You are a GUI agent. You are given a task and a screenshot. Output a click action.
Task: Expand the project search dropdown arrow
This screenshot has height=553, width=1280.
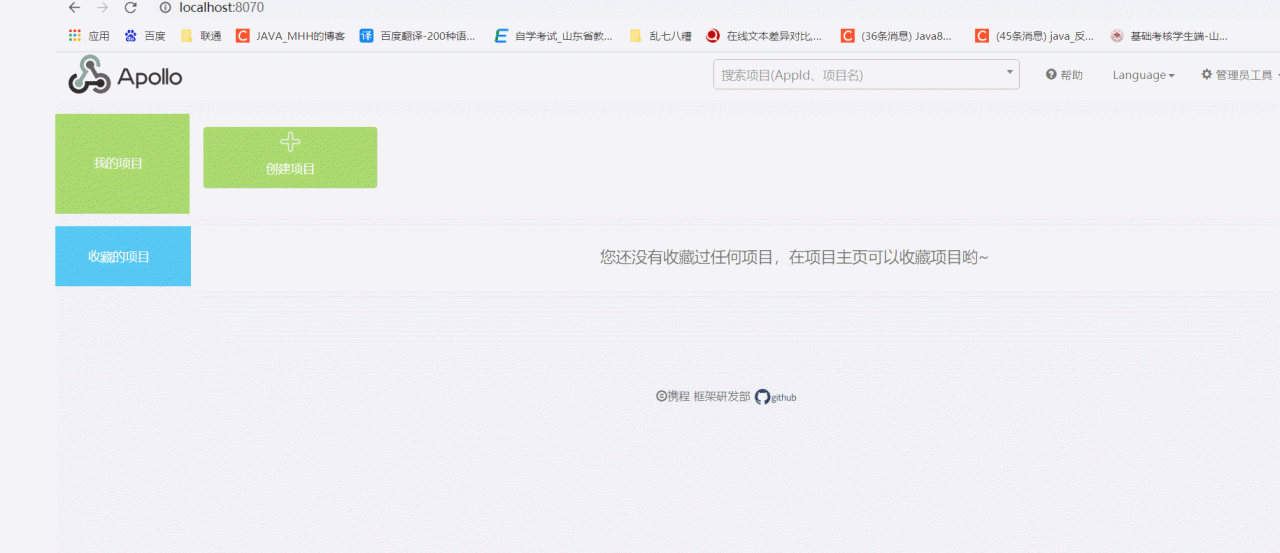pyautogui.click(x=1009, y=73)
